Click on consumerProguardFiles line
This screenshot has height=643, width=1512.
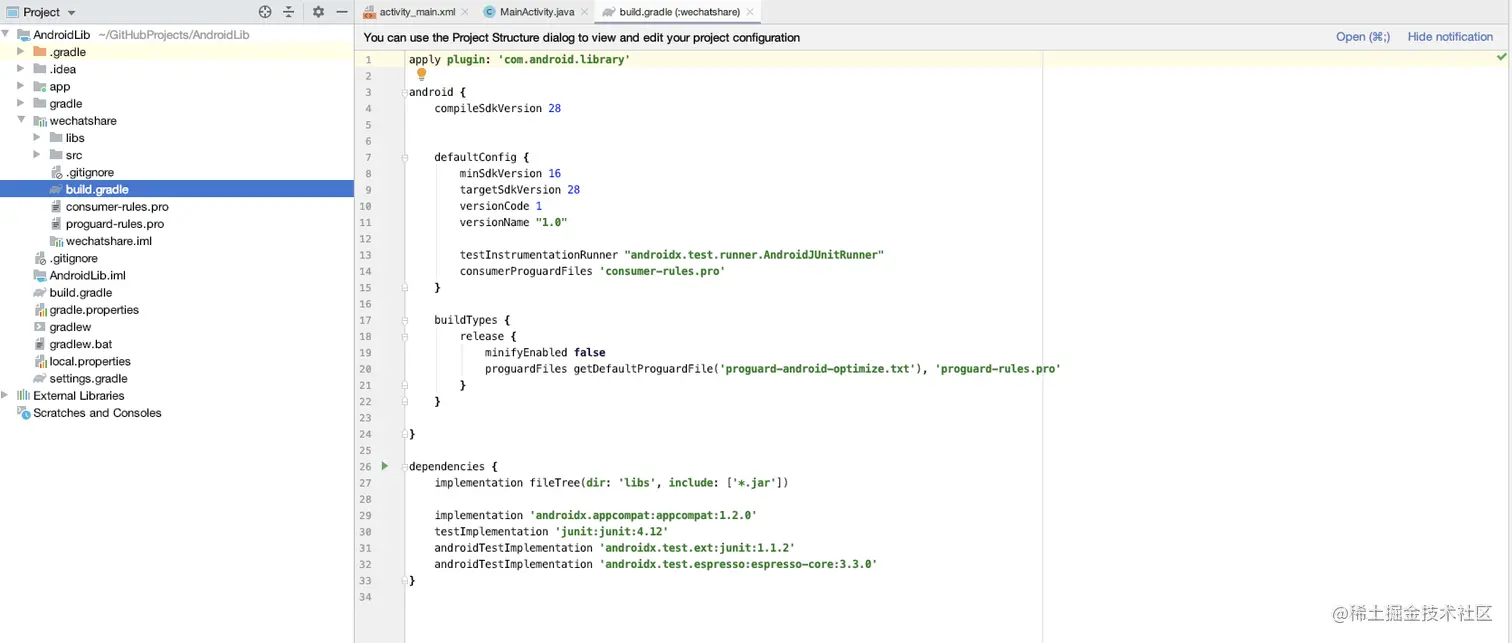click(592, 271)
